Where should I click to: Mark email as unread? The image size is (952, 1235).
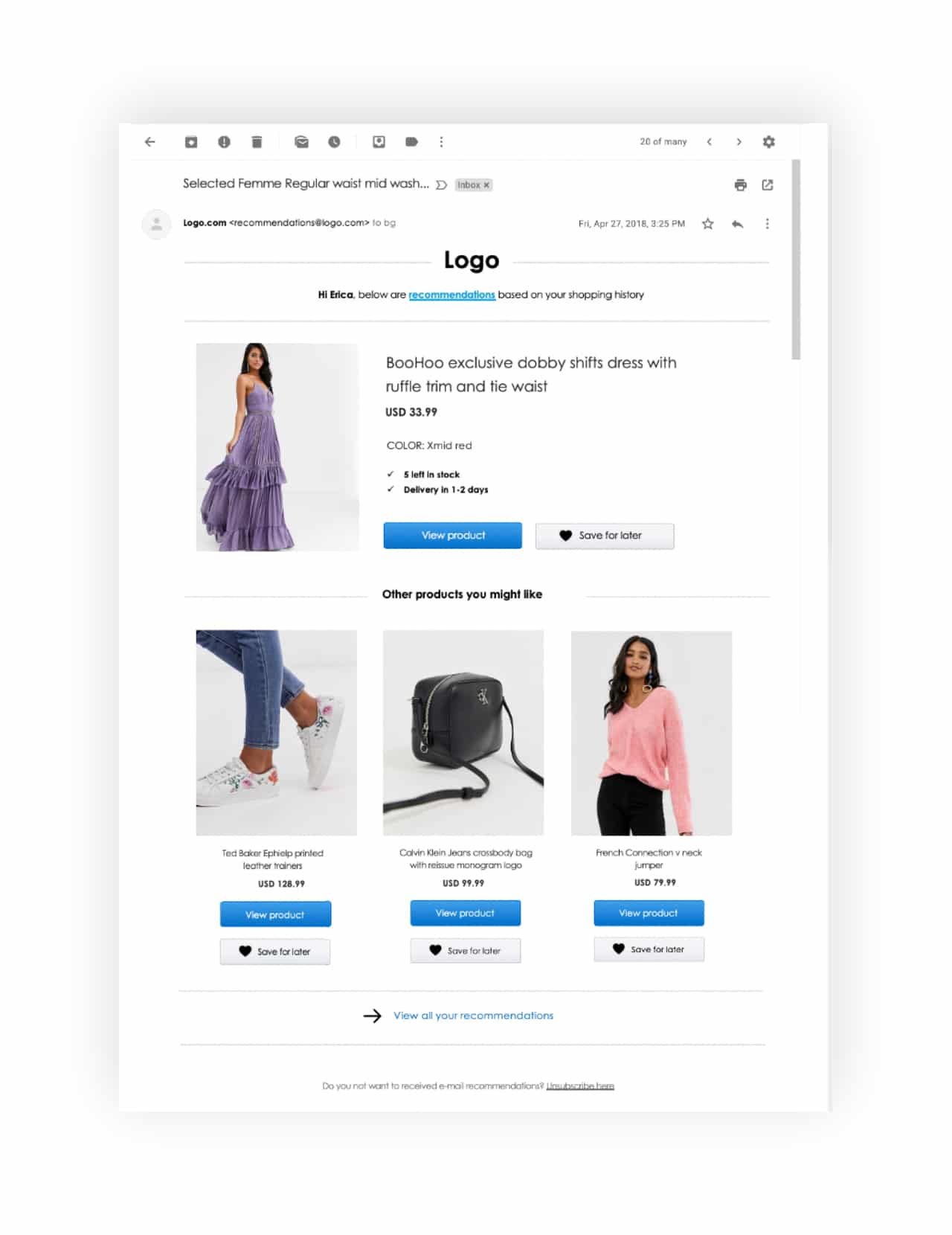coord(301,141)
